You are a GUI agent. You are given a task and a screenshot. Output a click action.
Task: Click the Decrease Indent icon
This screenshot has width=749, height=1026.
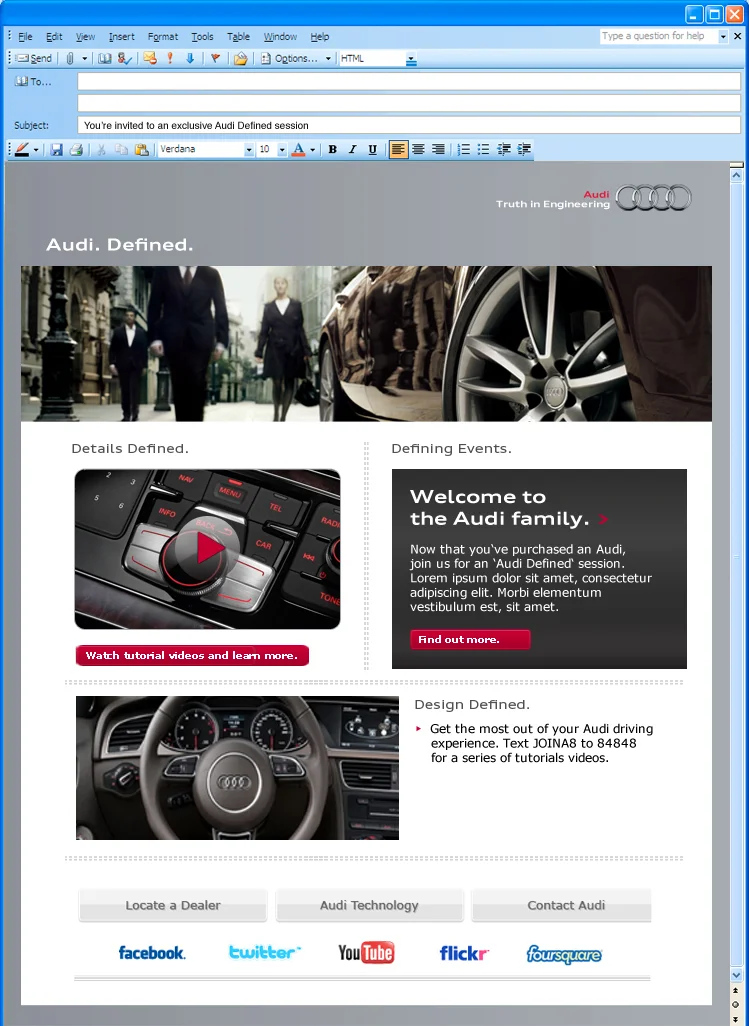[504, 149]
